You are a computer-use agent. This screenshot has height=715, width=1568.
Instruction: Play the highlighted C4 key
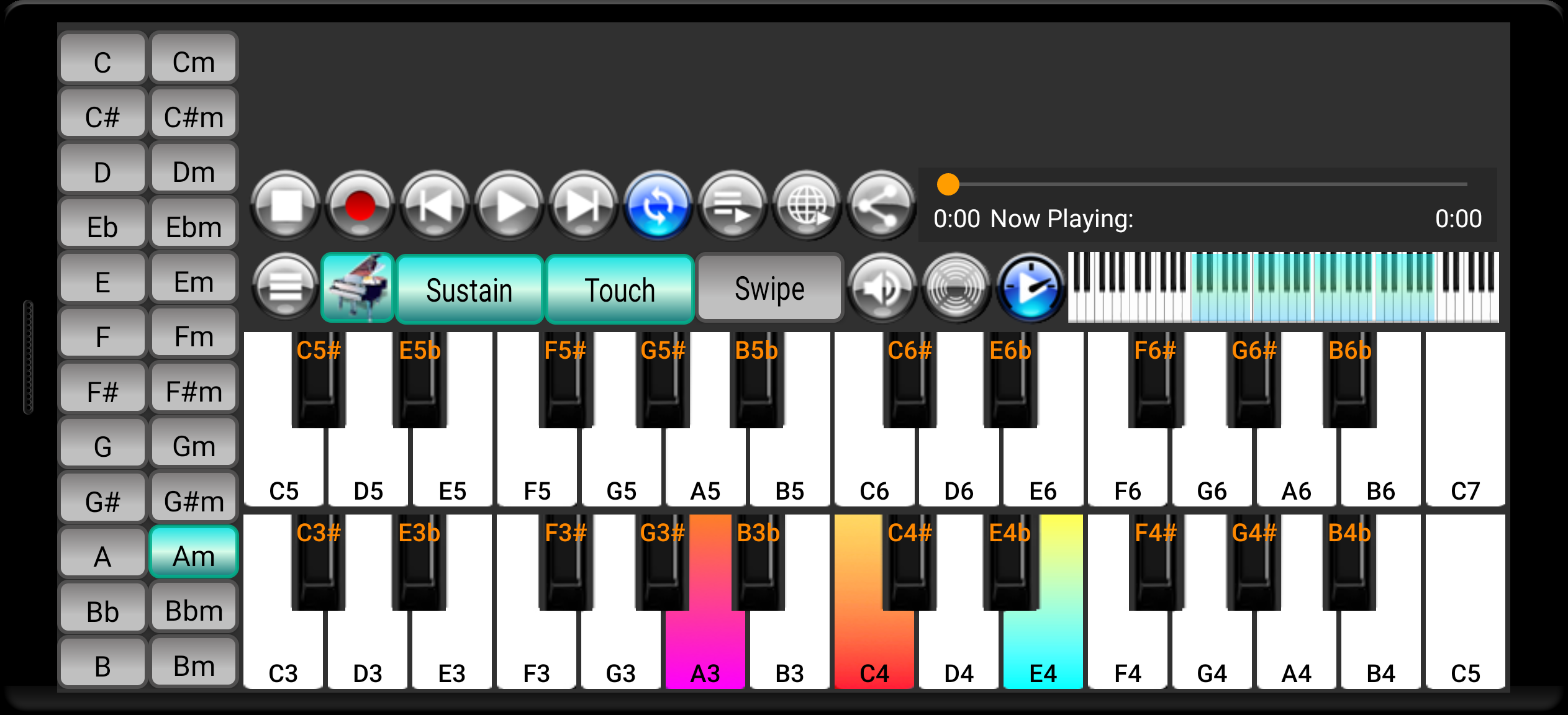pos(874,649)
